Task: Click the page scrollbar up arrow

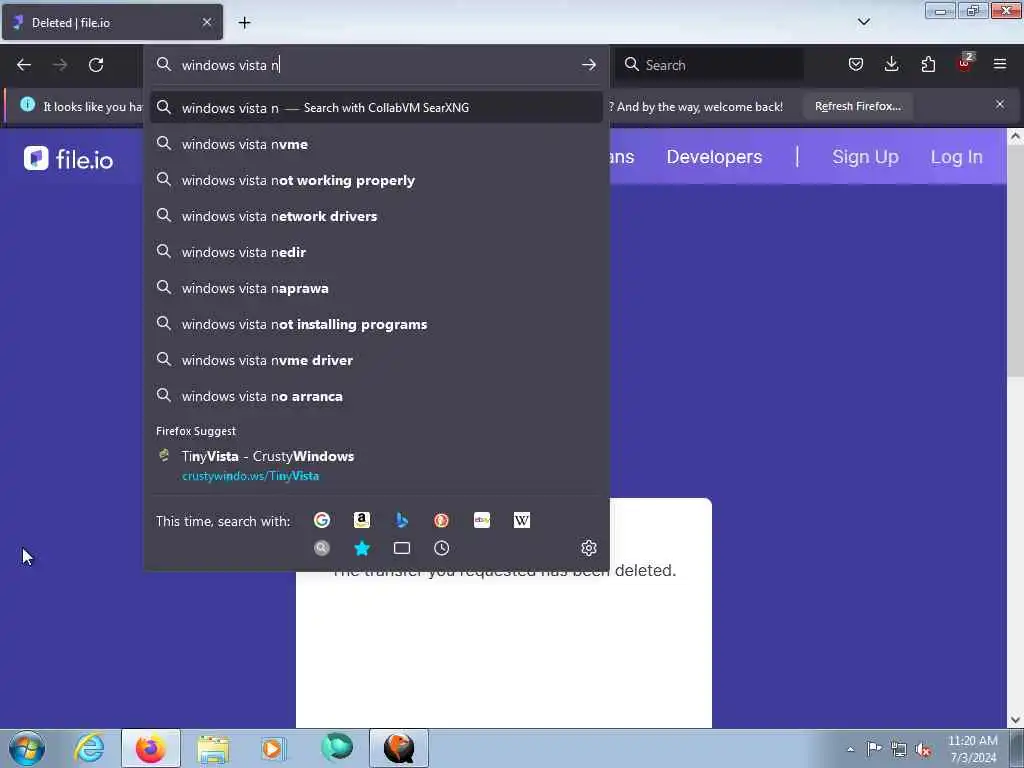Action: [1015, 136]
